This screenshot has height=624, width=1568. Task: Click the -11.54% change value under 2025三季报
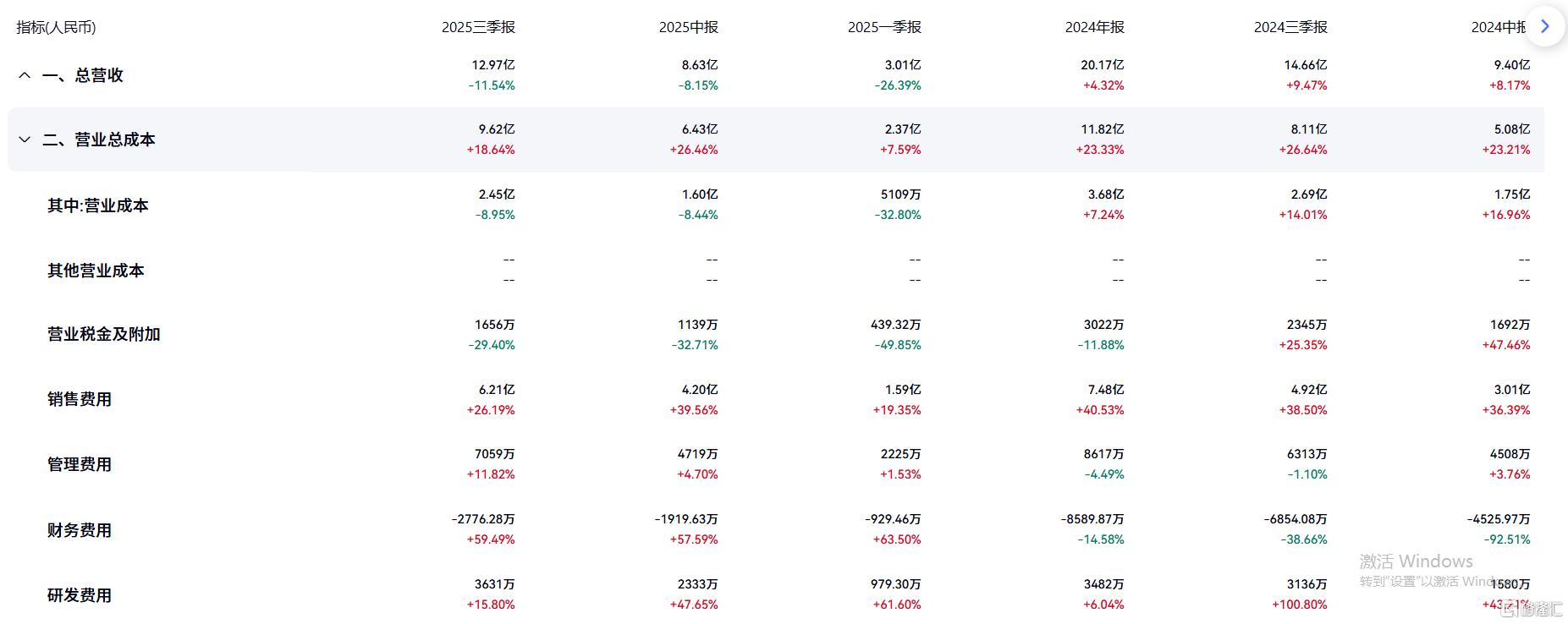(492, 85)
